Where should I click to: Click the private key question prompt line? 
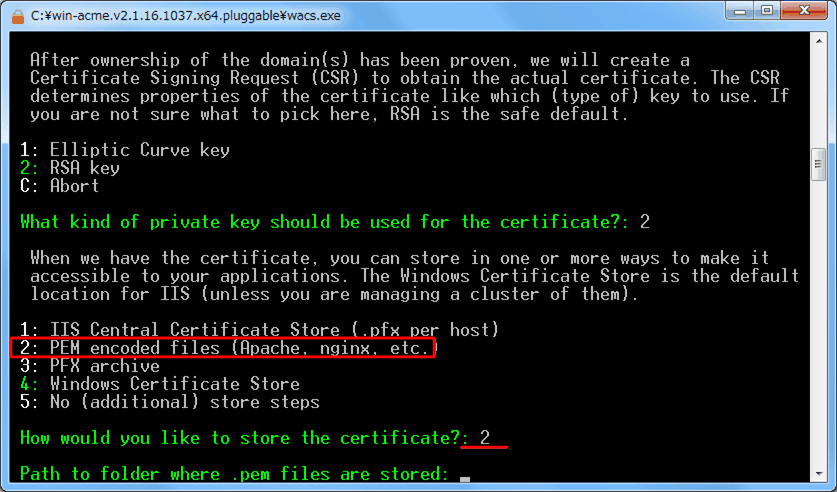335,222
